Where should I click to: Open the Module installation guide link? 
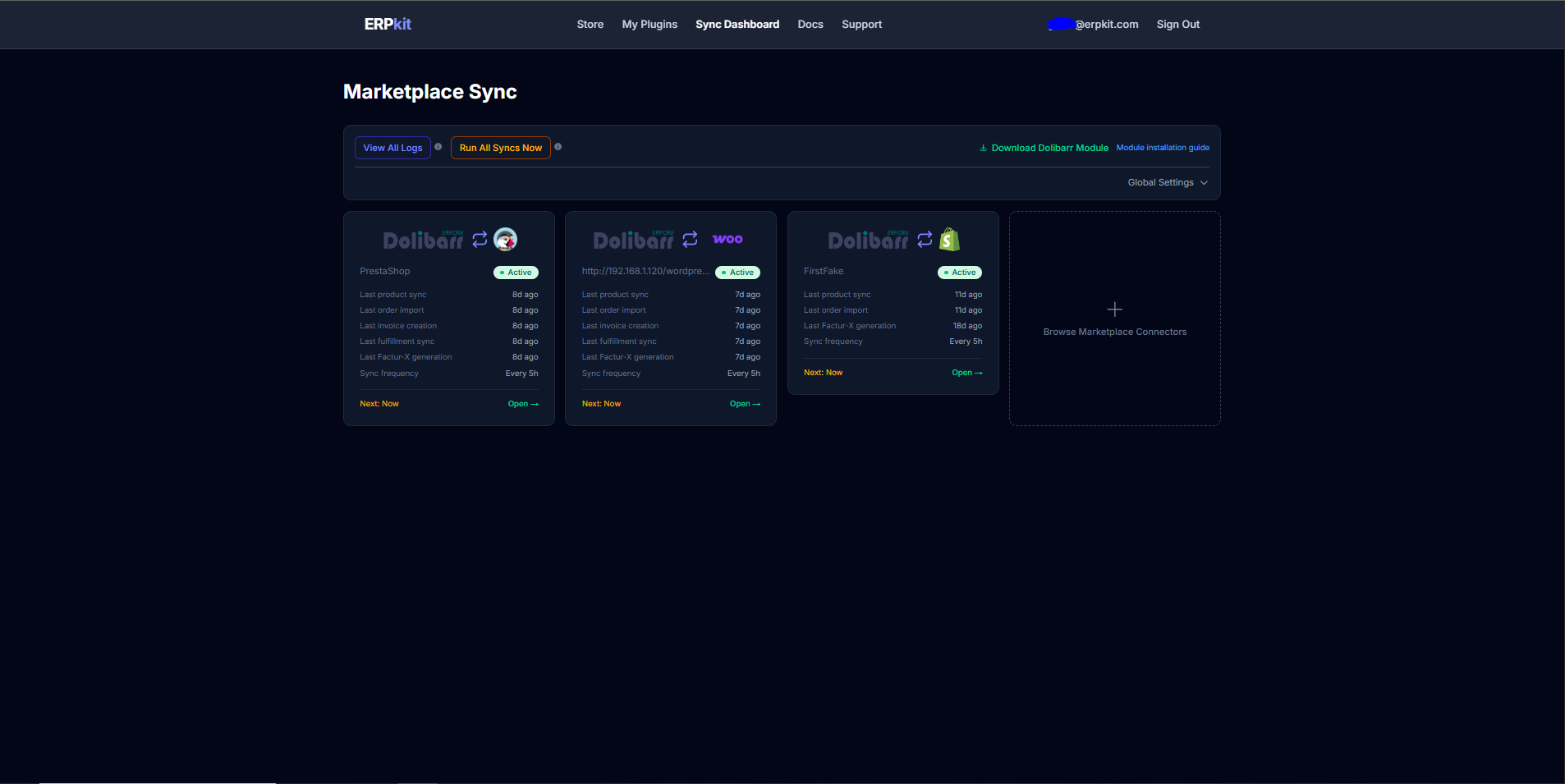(x=1163, y=147)
